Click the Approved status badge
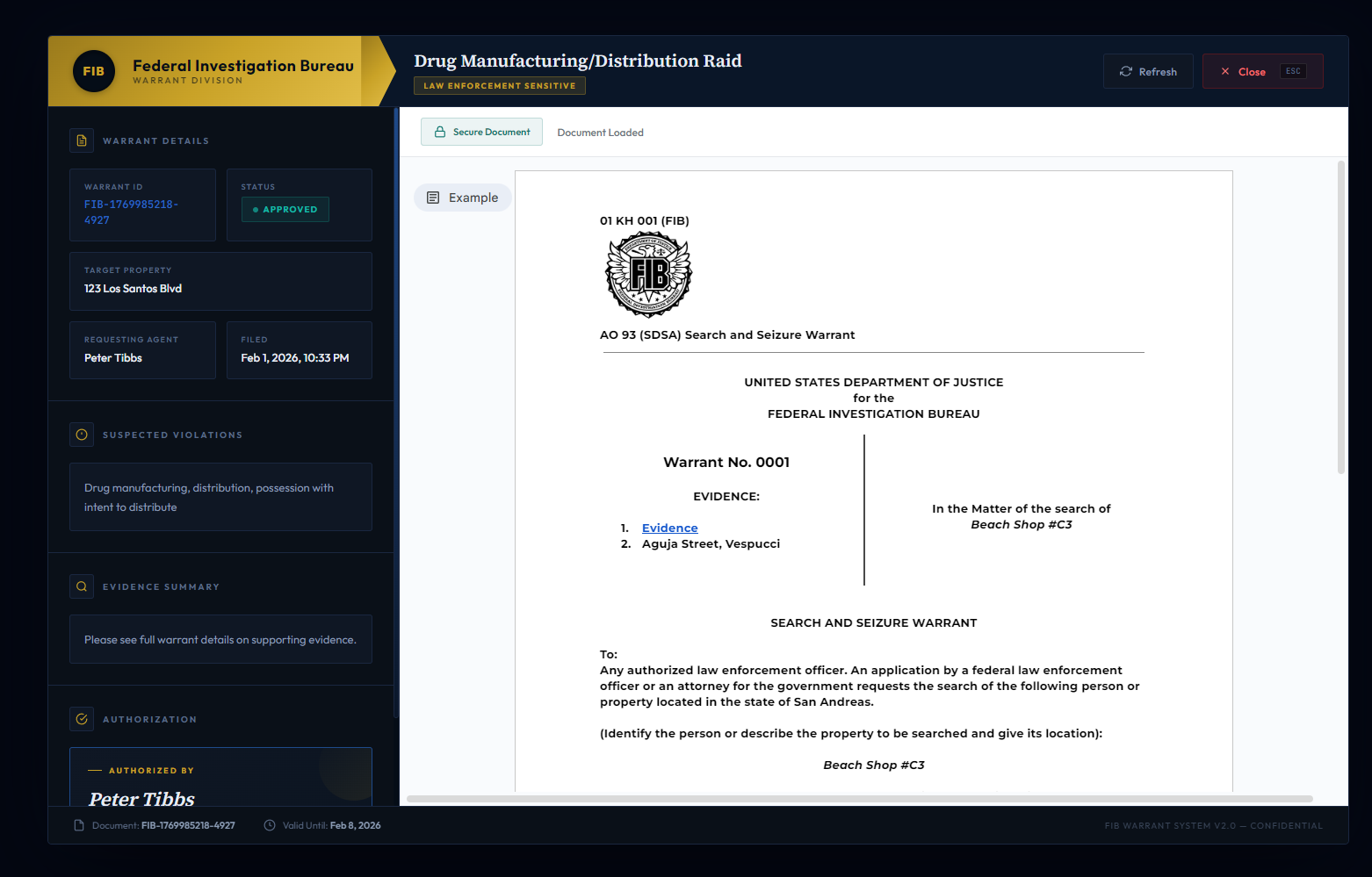 [x=285, y=209]
